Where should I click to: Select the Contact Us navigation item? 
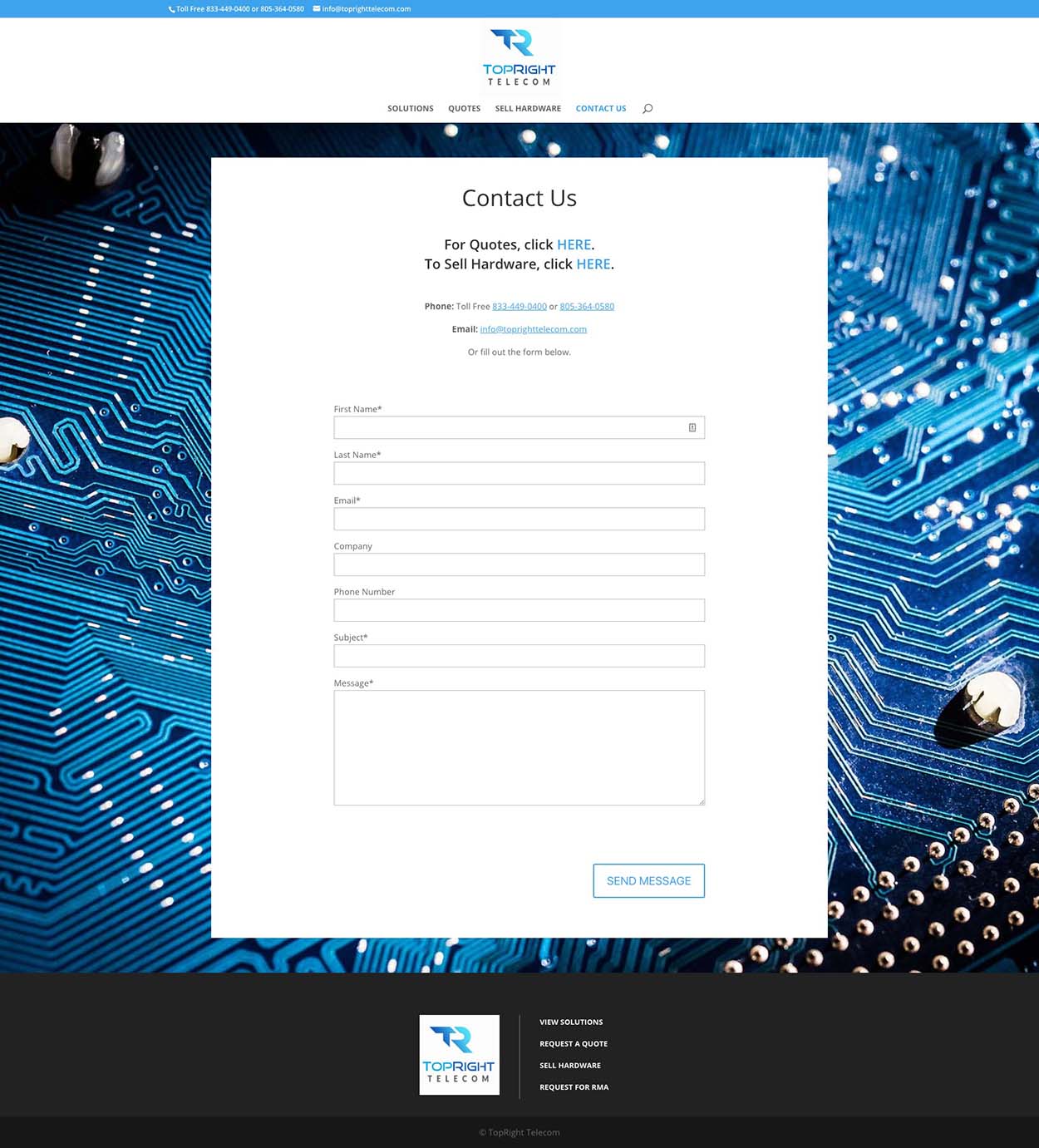[601, 109]
